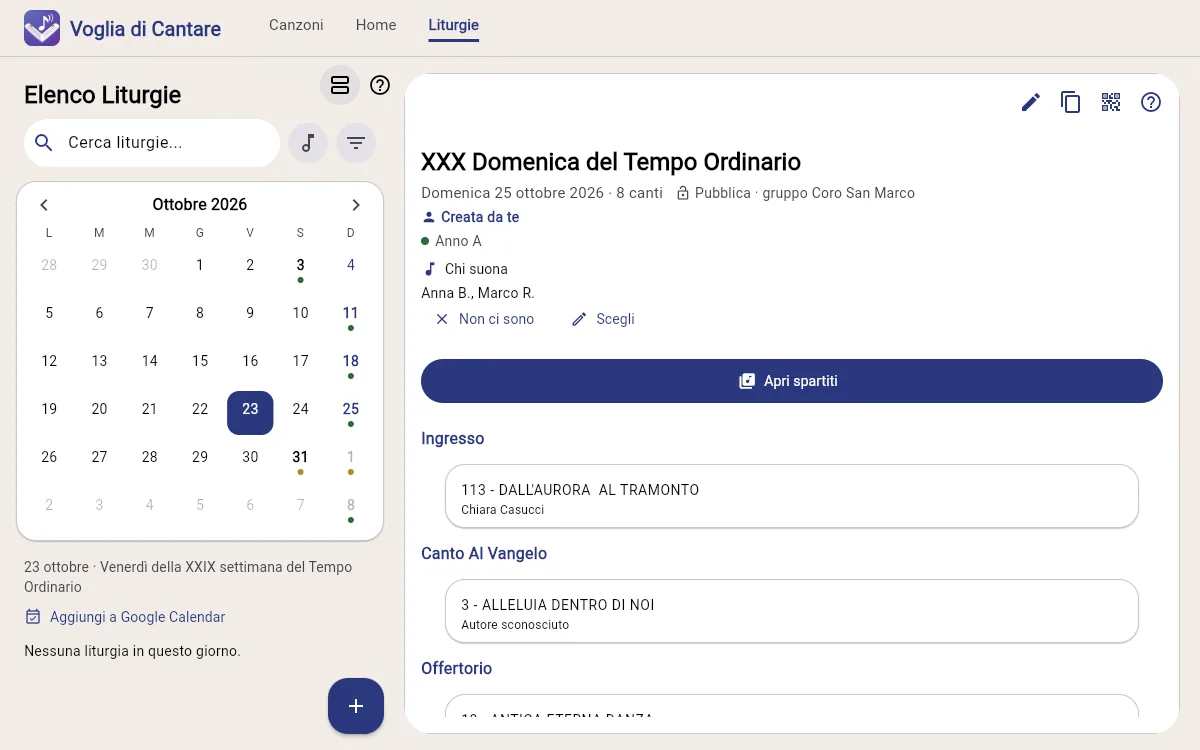Click the Ingresso section heading
The width and height of the screenshot is (1200, 750).
point(453,438)
